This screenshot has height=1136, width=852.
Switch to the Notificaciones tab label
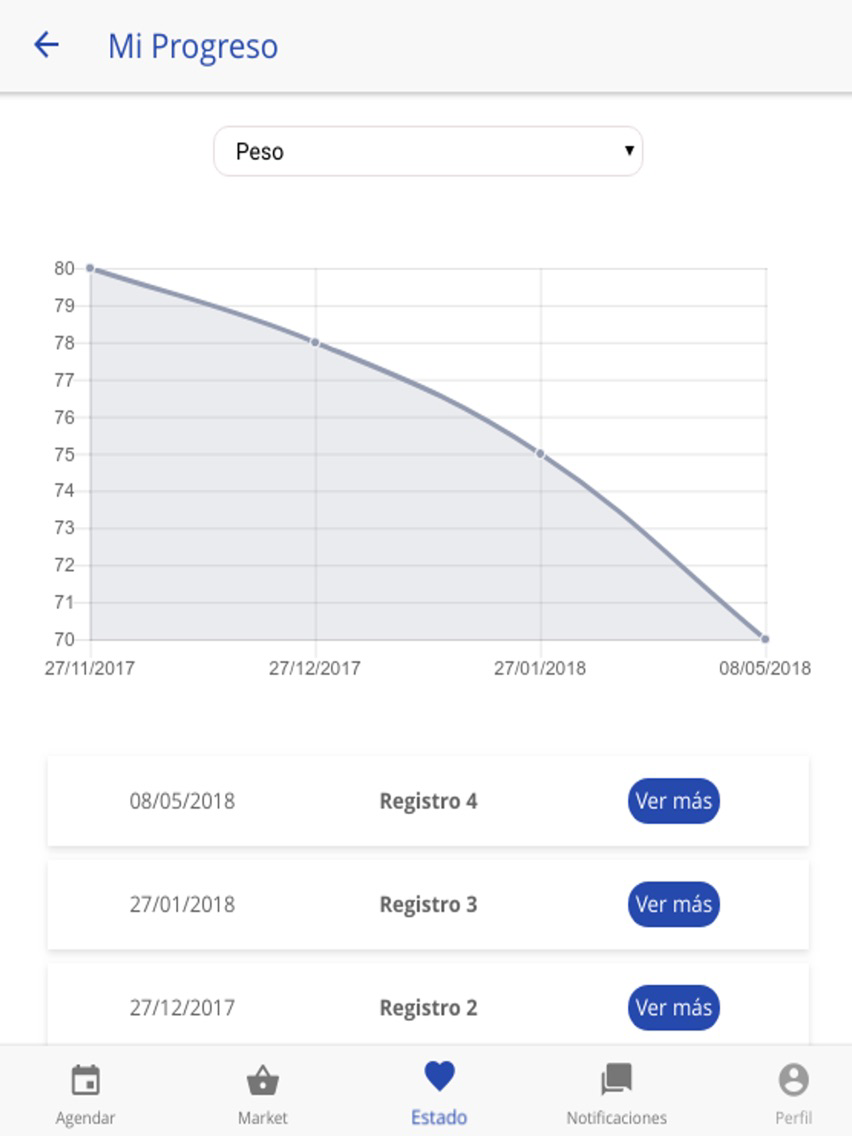coord(617,1118)
